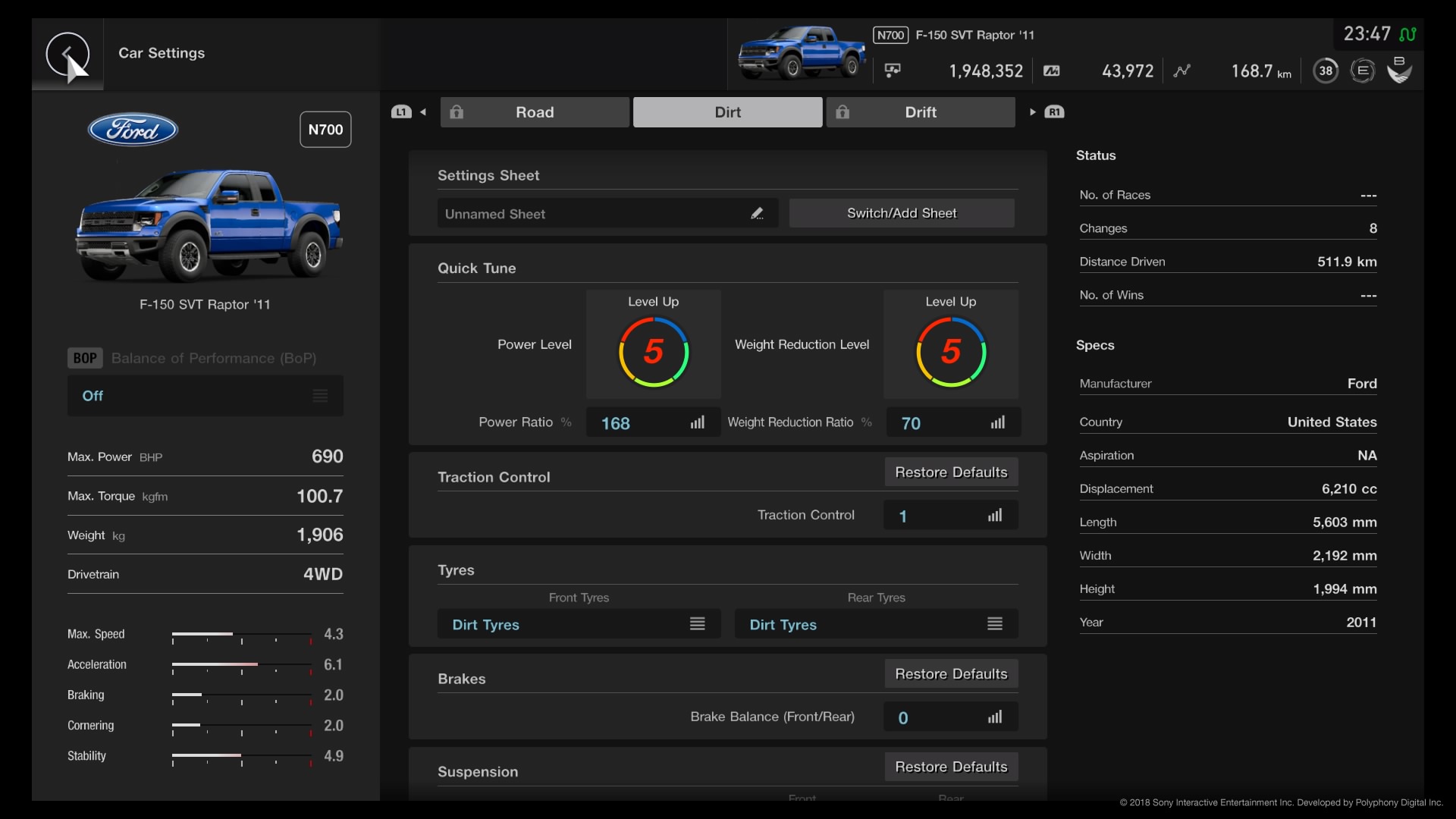Switch to the Road settings tab

[x=535, y=112]
